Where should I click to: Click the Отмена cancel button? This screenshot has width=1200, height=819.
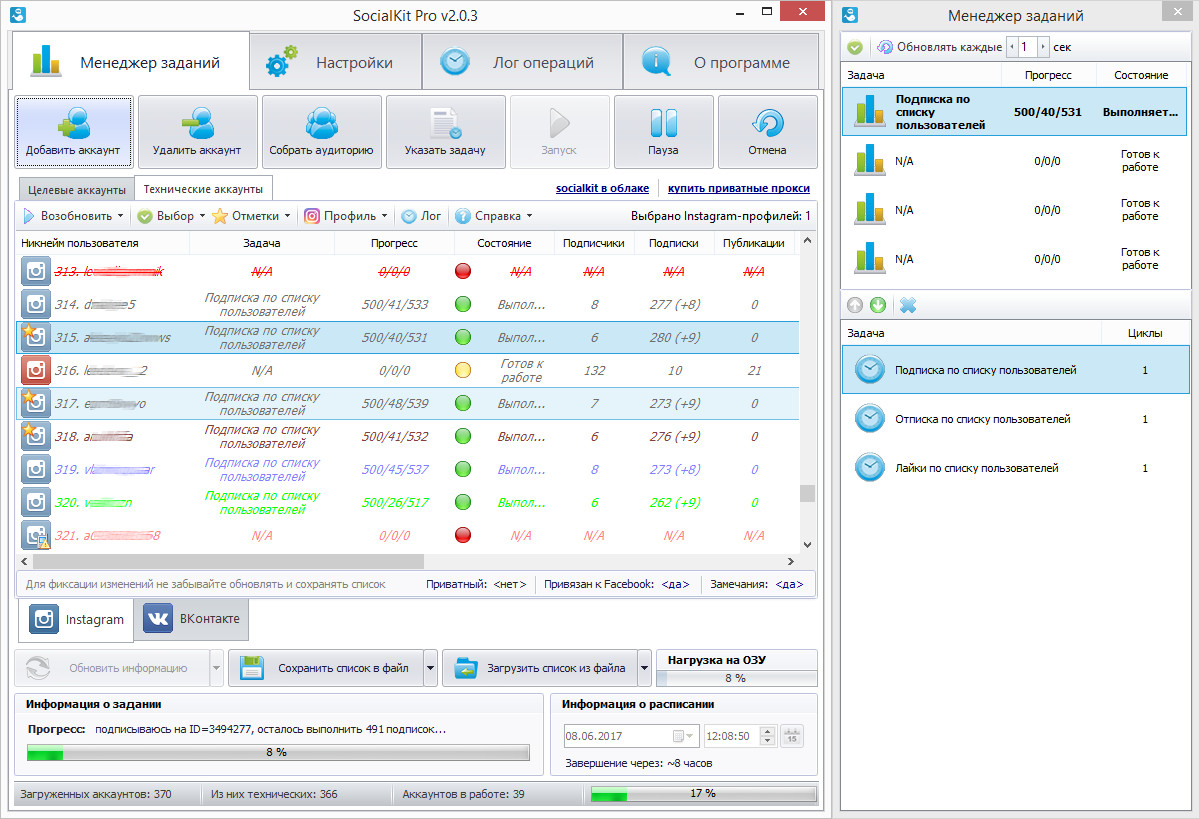click(x=767, y=132)
